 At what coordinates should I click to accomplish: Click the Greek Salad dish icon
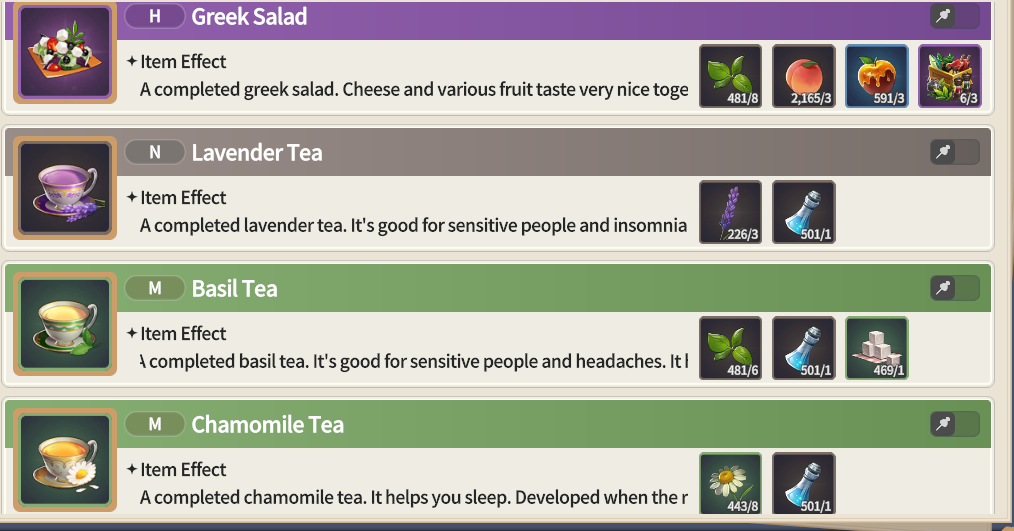tap(65, 52)
